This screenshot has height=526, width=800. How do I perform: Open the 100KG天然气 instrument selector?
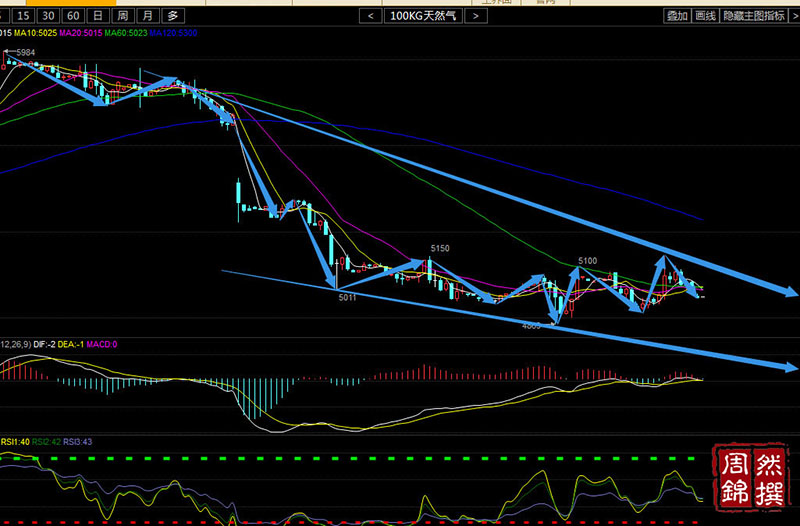point(423,16)
